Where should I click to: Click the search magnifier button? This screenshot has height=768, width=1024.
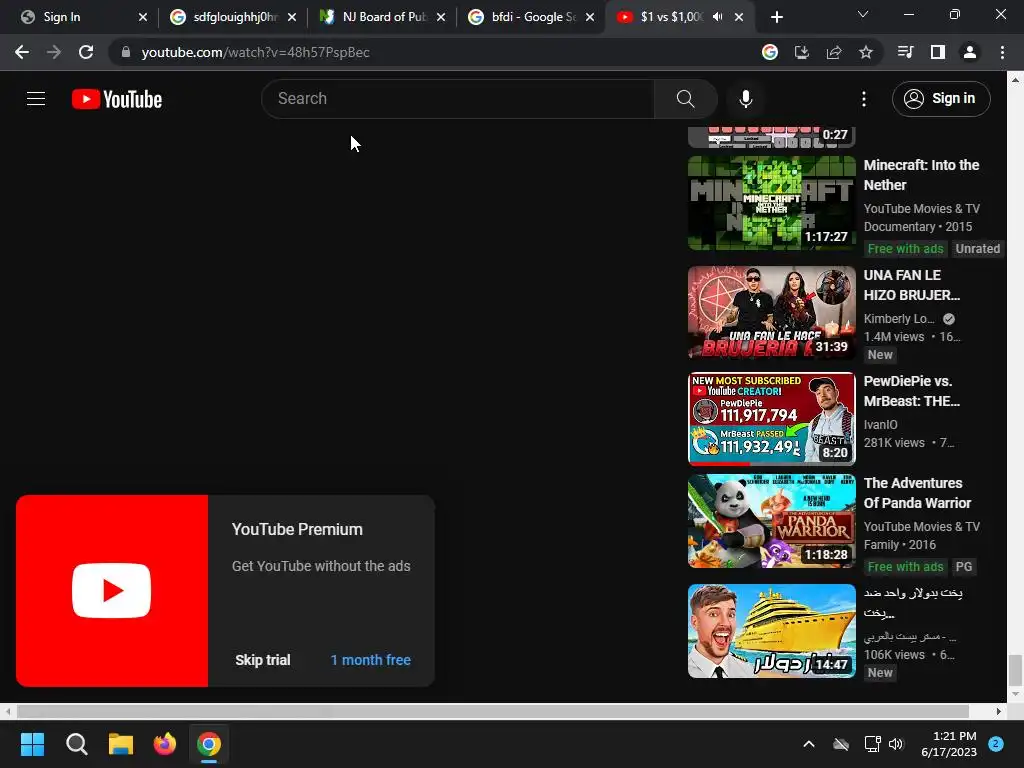pos(686,99)
